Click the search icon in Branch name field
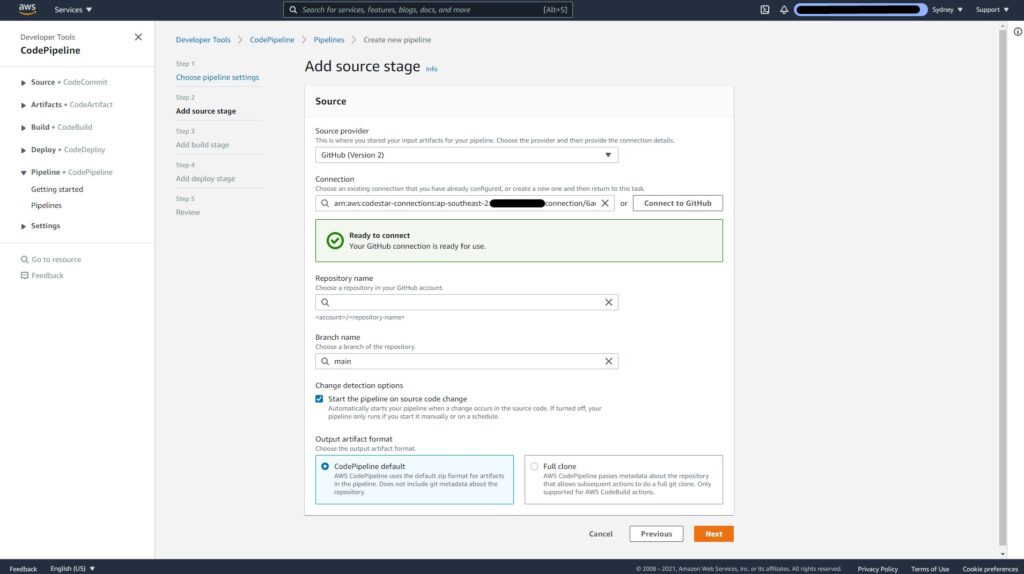 [325, 361]
